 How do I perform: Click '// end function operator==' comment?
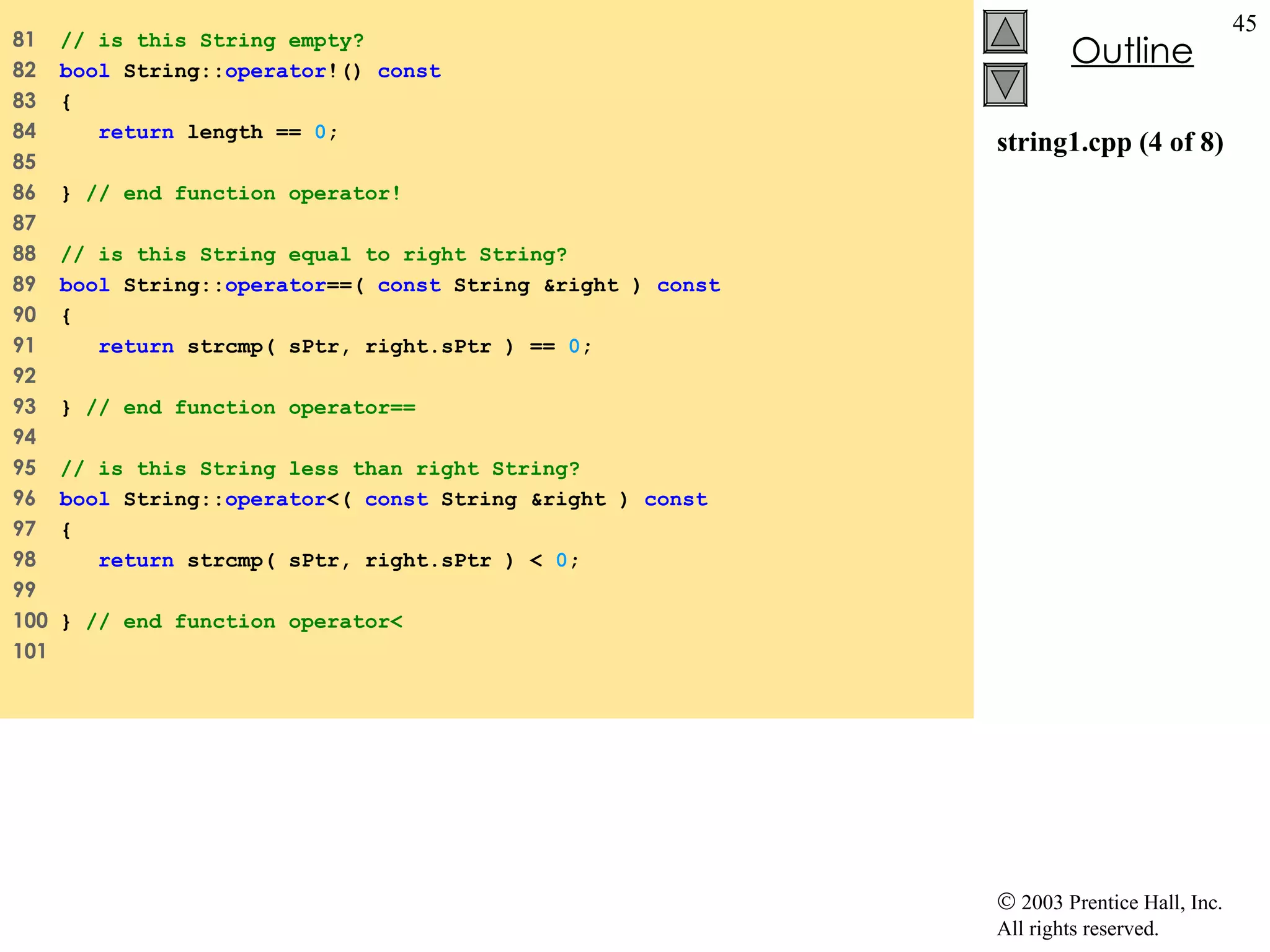(x=251, y=408)
